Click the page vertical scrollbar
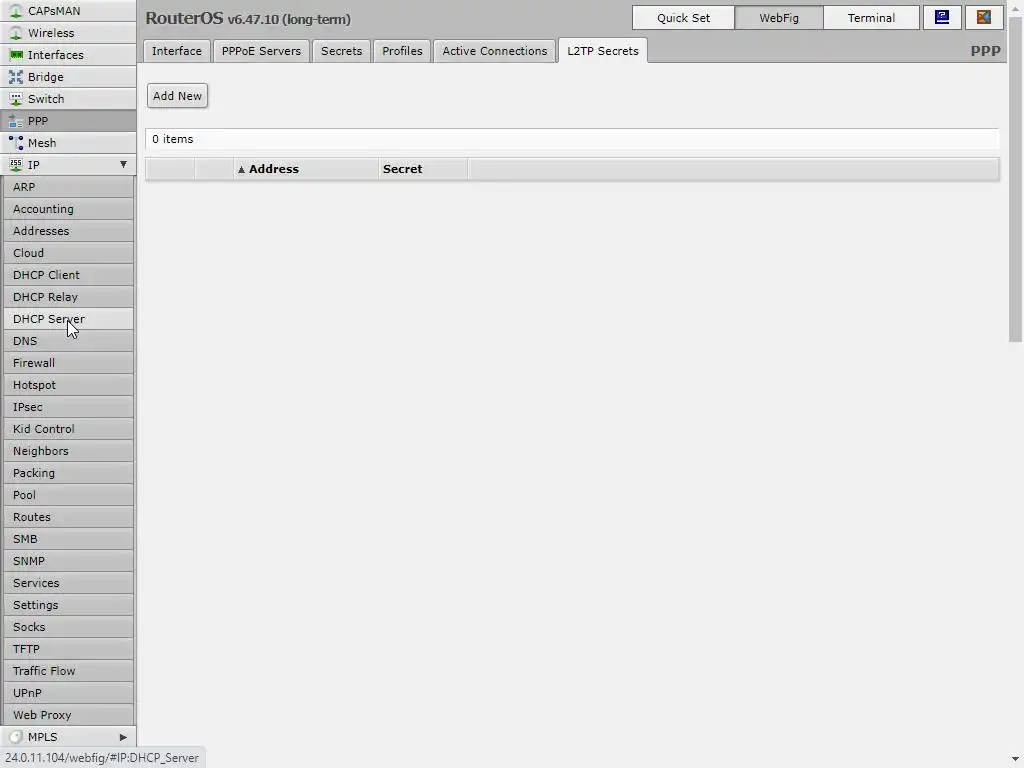This screenshot has height=768, width=1024. [1016, 178]
